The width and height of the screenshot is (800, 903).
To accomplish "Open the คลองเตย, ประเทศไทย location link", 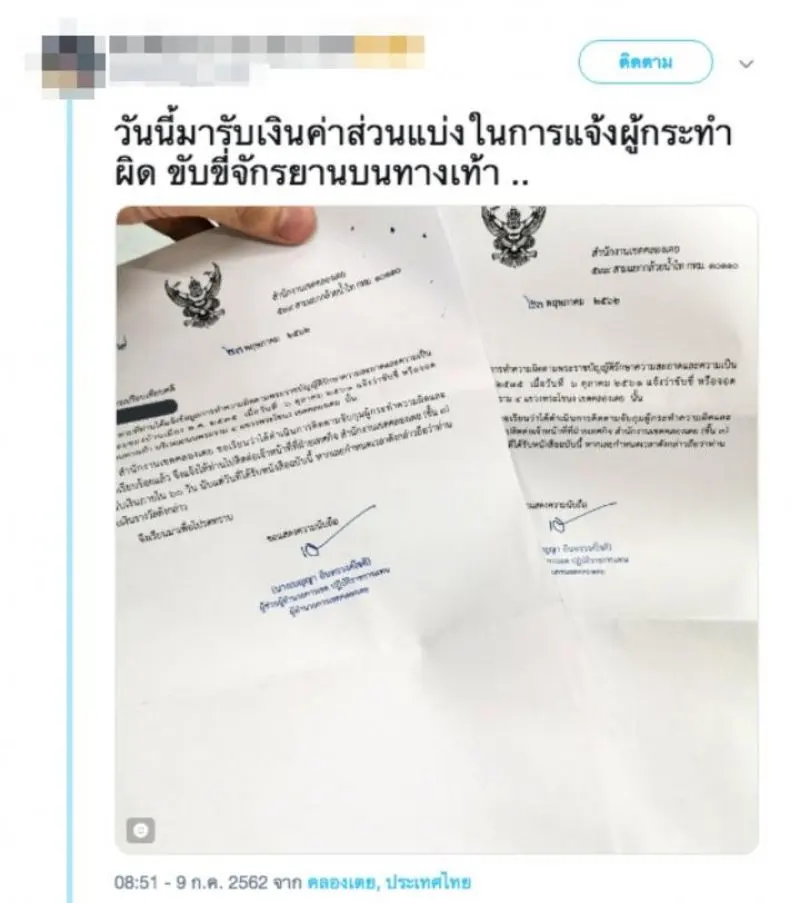I will click(389, 882).
